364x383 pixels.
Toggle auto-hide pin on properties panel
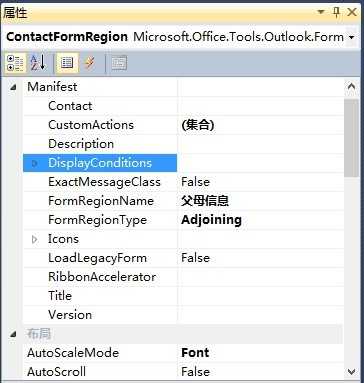[x=337, y=13]
